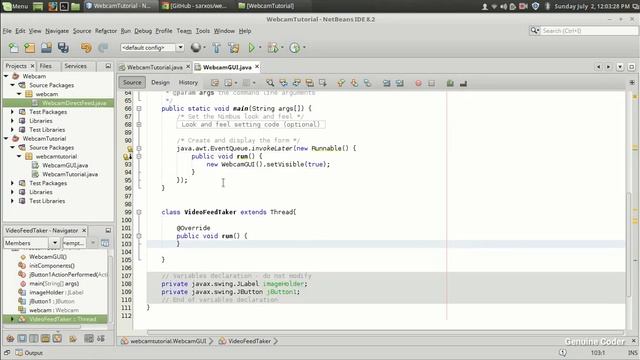Open the Tools menu
Viewport: 640px width, 360px height.
click(x=202, y=31)
